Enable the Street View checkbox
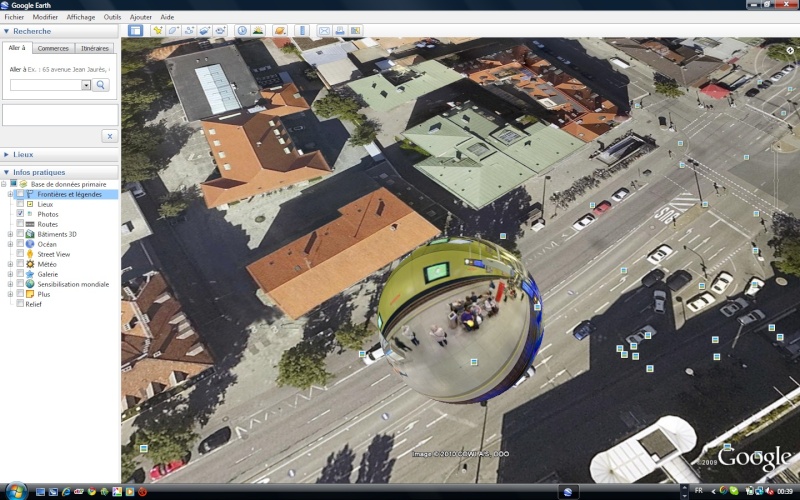Screen dimensions: 800x500 point(20,254)
